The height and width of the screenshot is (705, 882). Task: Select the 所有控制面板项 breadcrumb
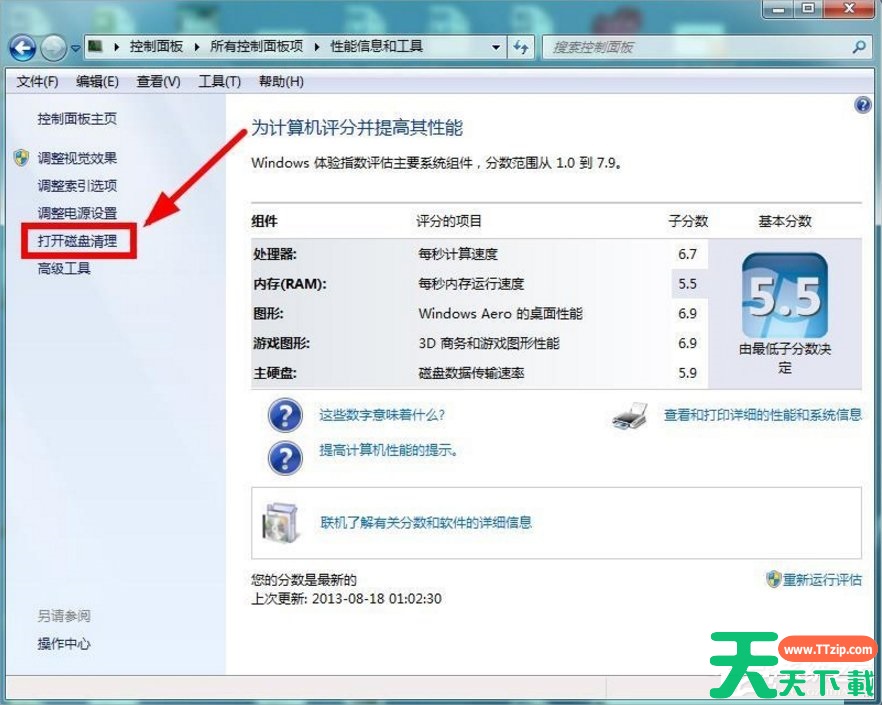click(x=256, y=46)
